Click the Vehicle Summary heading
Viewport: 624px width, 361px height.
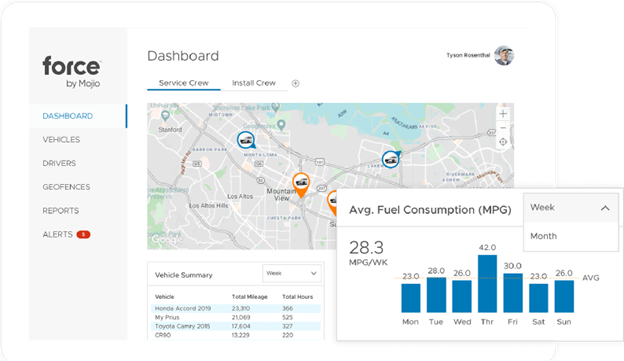tap(183, 275)
